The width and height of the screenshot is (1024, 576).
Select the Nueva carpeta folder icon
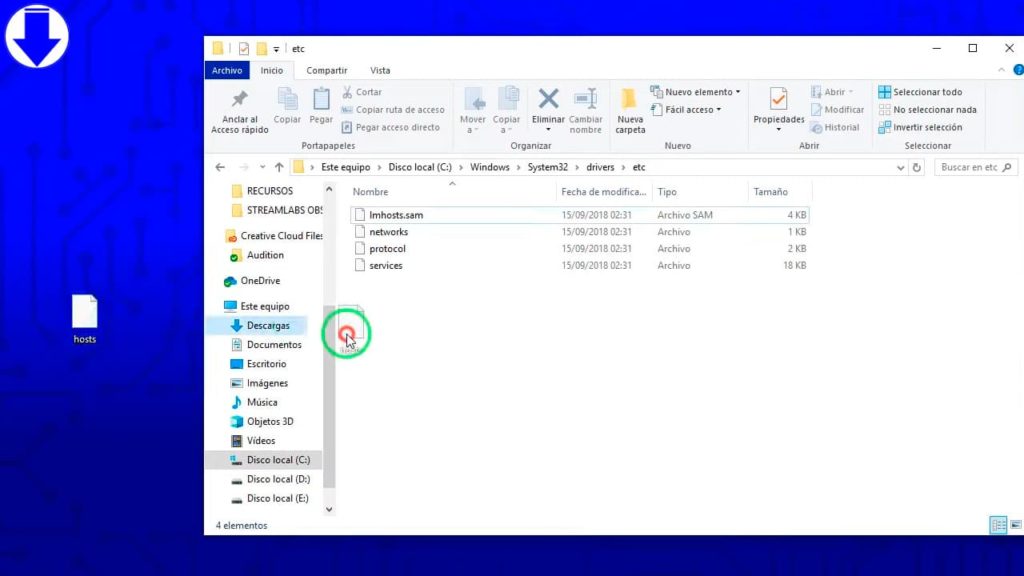pyautogui.click(x=629, y=99)
